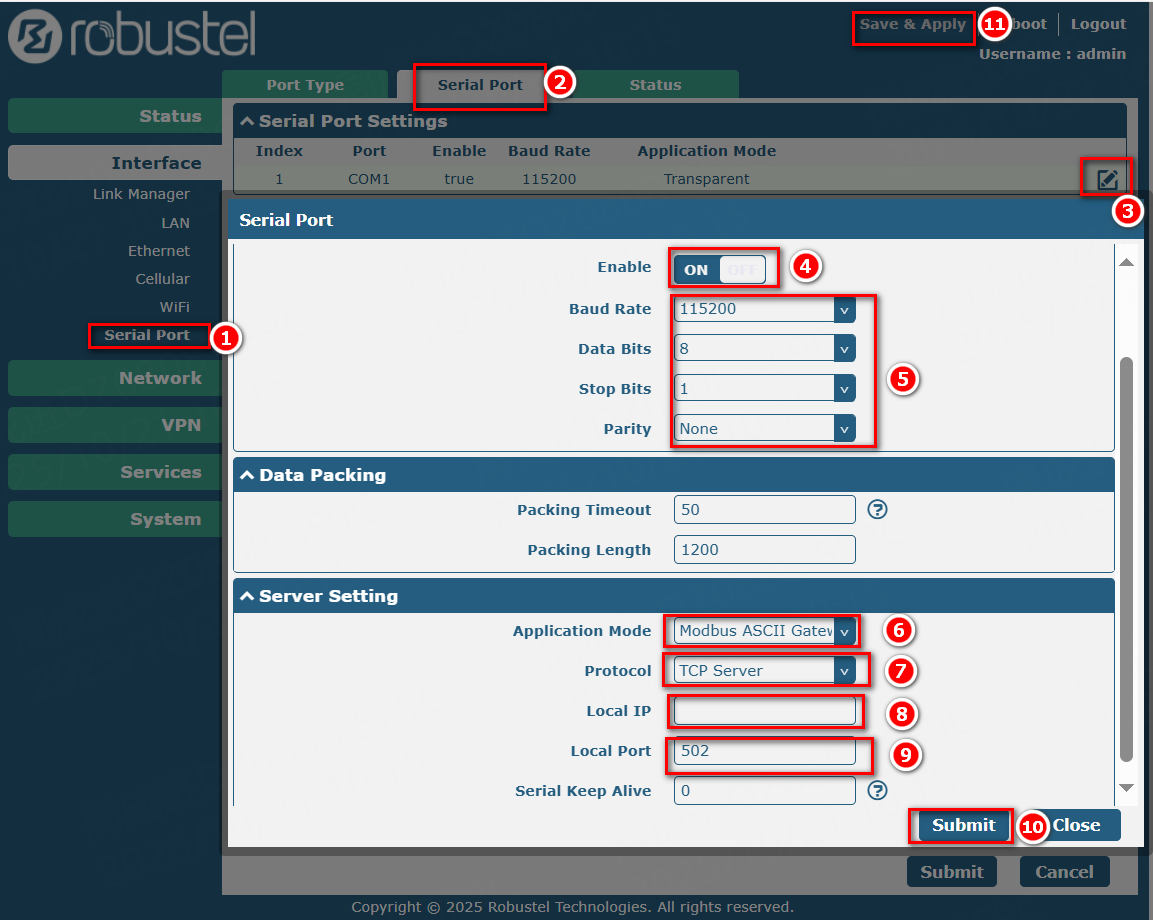This screenshot has height=920, width=1153.
Task: Click the edit icon for COM1 row
Action: (1107, 180)
